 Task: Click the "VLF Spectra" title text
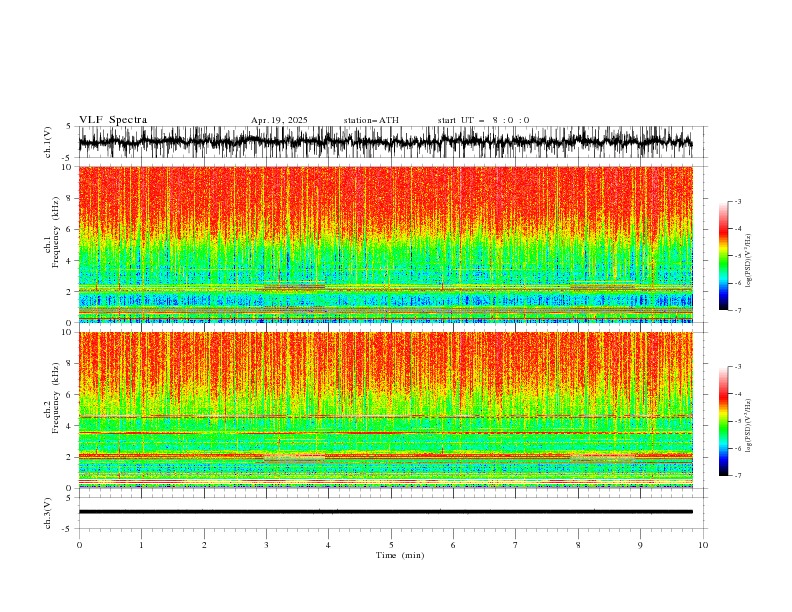[x=113, y=120]
